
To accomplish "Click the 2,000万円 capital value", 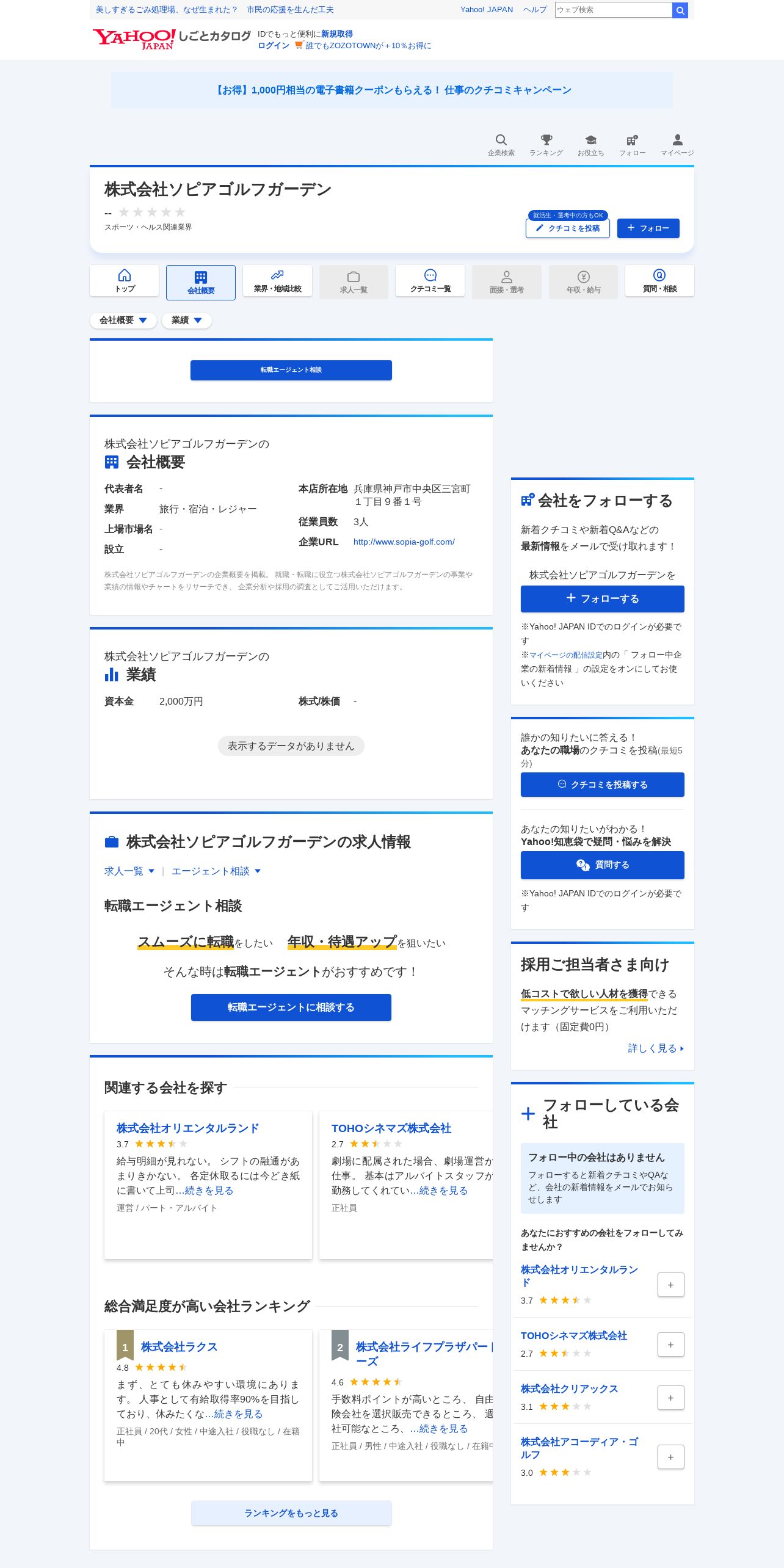I will [181, 702].
